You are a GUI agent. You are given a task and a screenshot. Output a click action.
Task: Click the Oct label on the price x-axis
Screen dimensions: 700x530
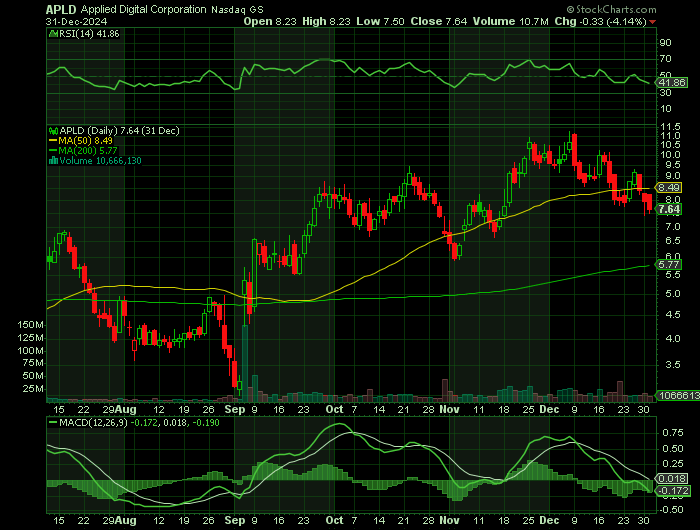click(334, 409)
